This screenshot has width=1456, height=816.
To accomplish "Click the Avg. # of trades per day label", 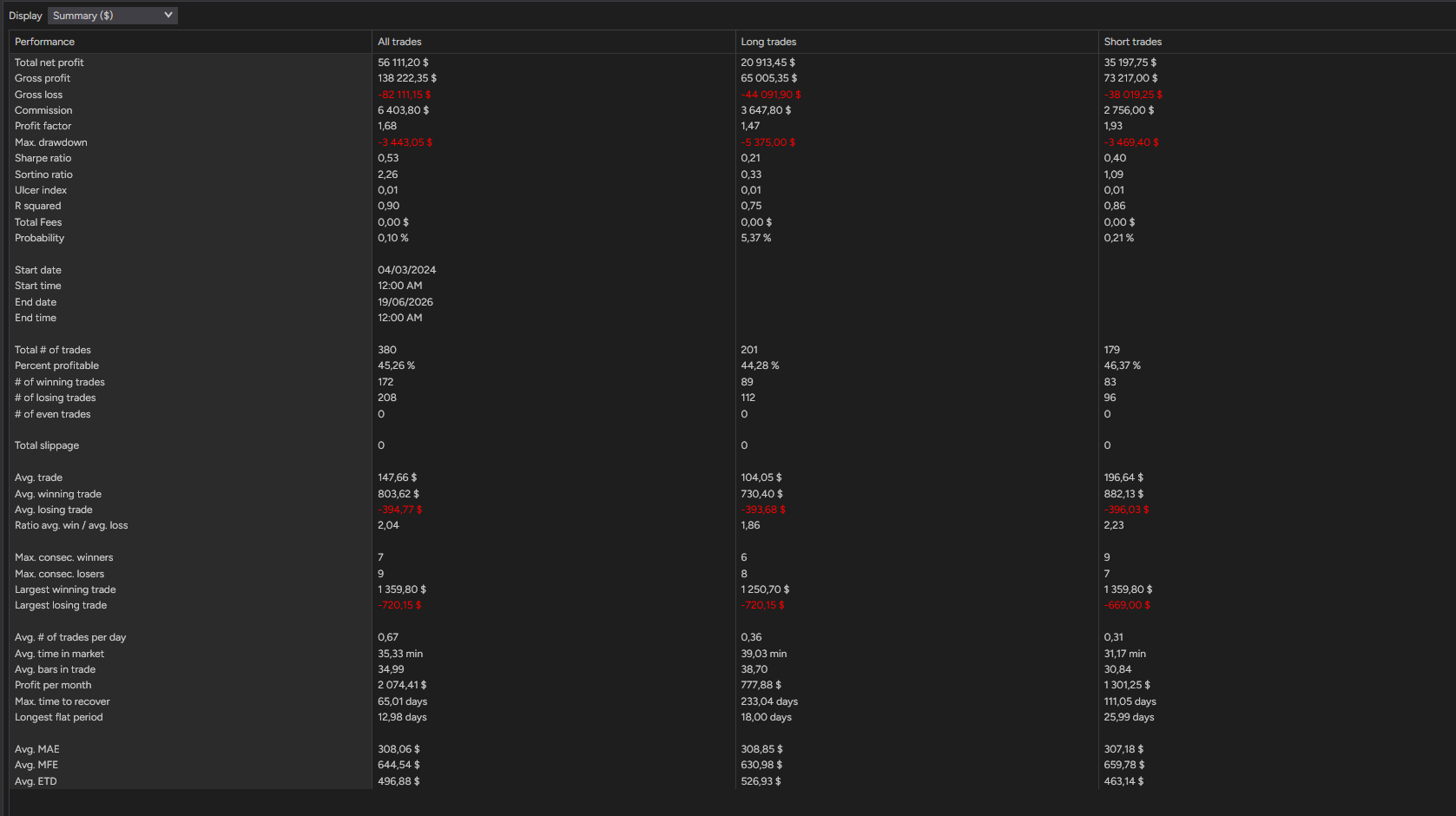I will point(70,637).
